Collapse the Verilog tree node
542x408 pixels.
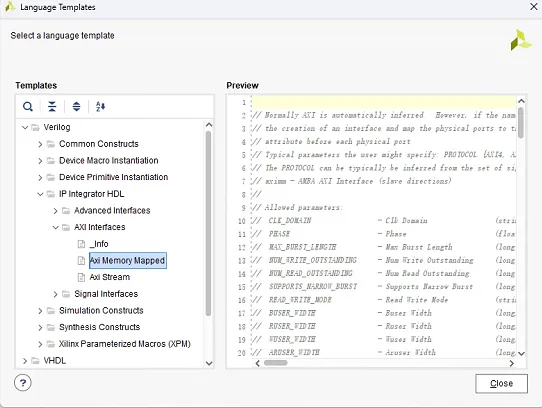click(x=25, y=128)
